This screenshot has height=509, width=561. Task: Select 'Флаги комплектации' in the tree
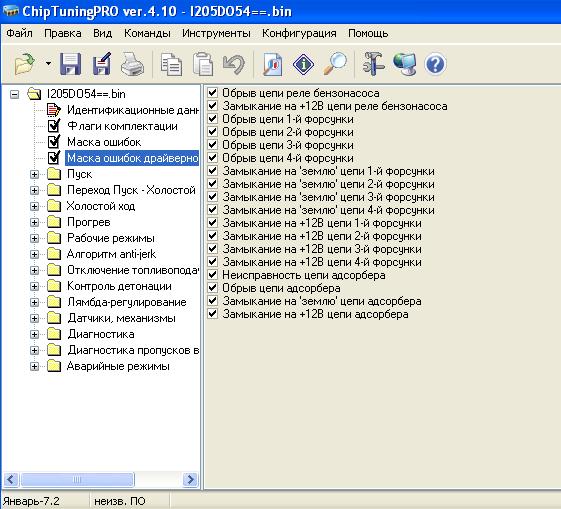tap(122, 126)
